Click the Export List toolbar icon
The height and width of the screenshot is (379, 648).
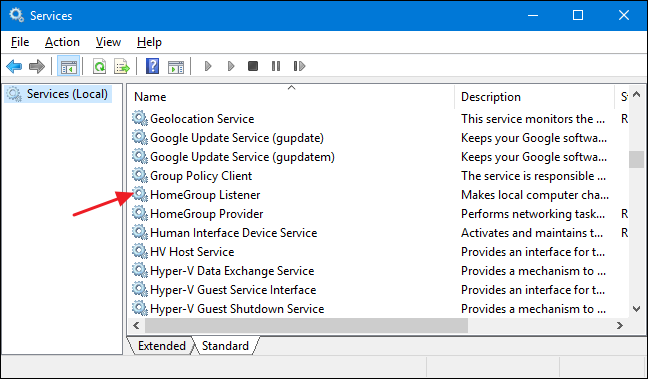(122, 66)
